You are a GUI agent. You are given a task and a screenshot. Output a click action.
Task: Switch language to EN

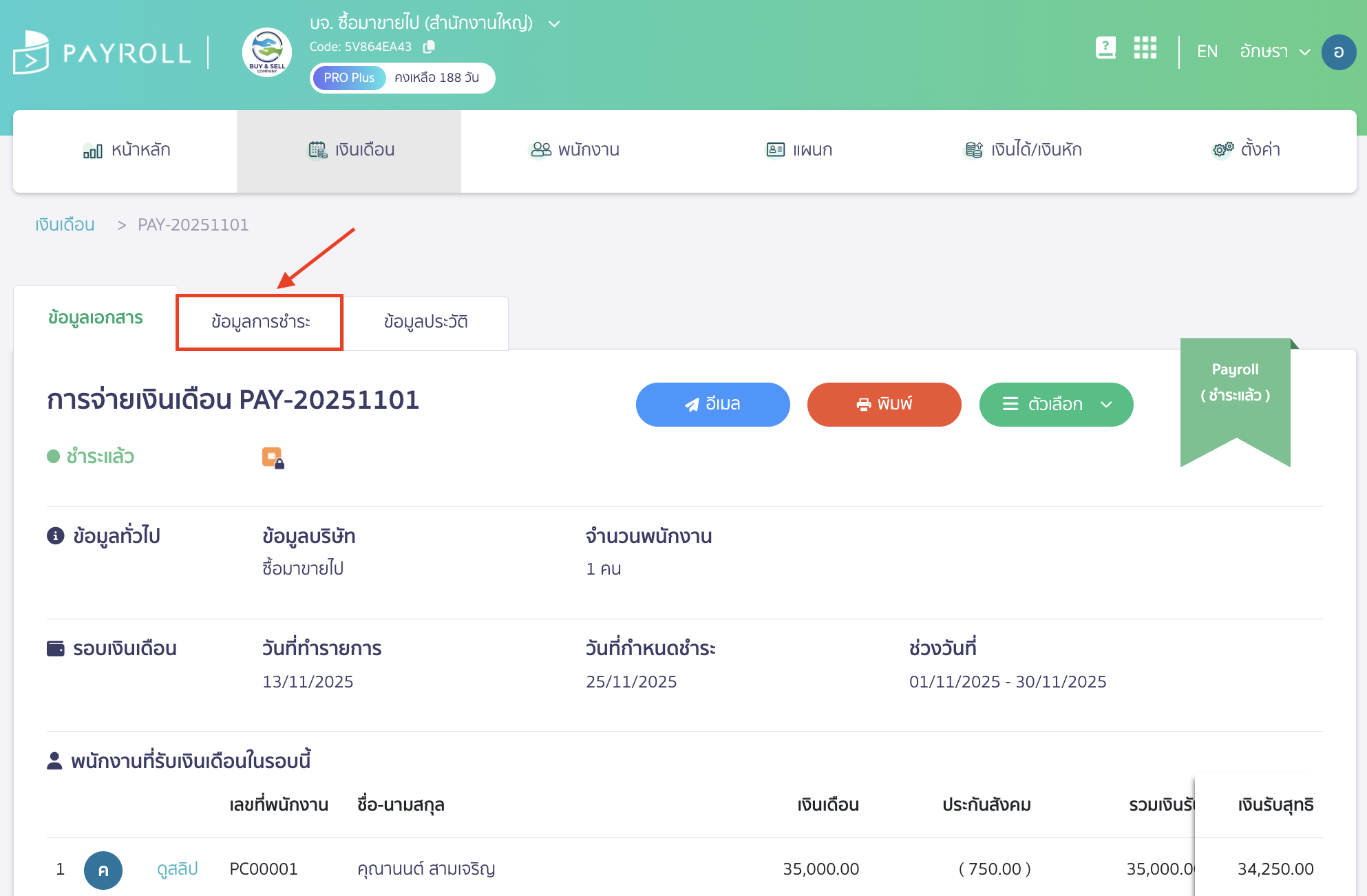tap(1207, 51)
